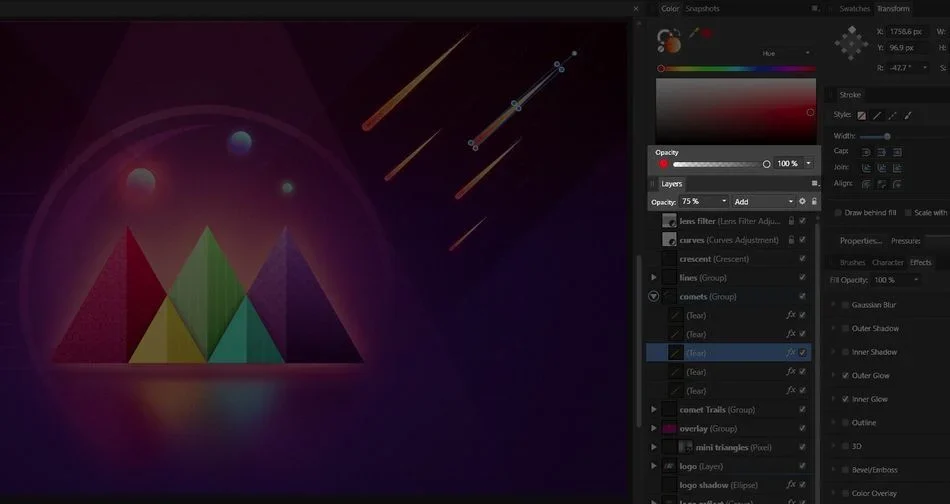Hide the overlay group layer

(x=802, y=428)
